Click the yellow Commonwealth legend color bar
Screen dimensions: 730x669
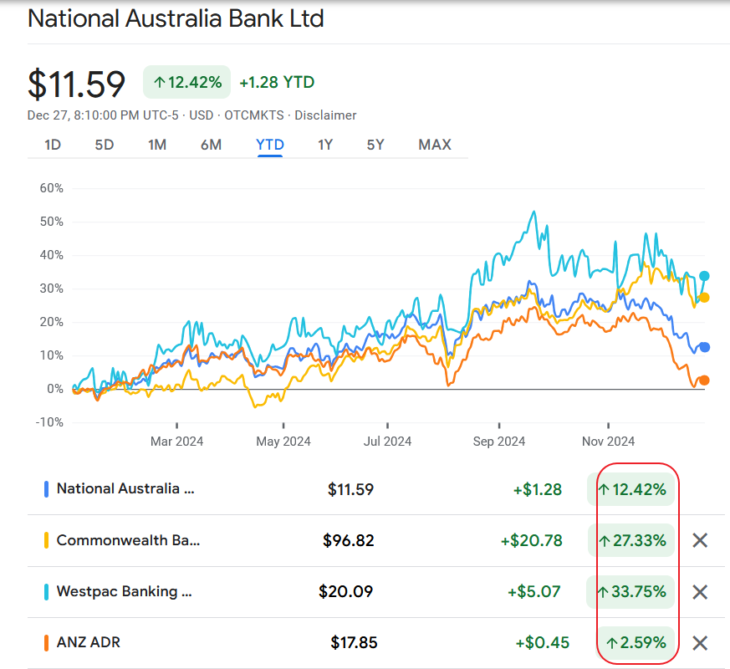tap(46, 541)
